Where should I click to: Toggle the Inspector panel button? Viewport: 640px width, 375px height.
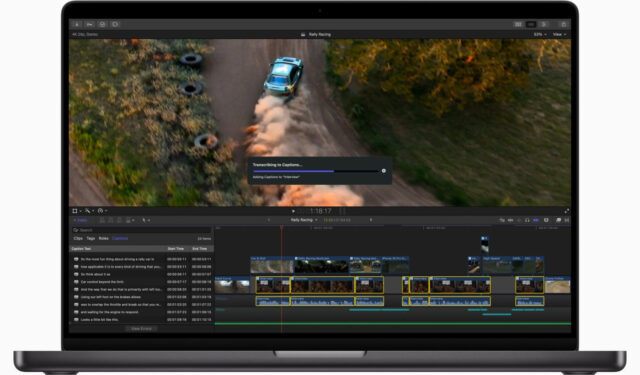(544, 24)
